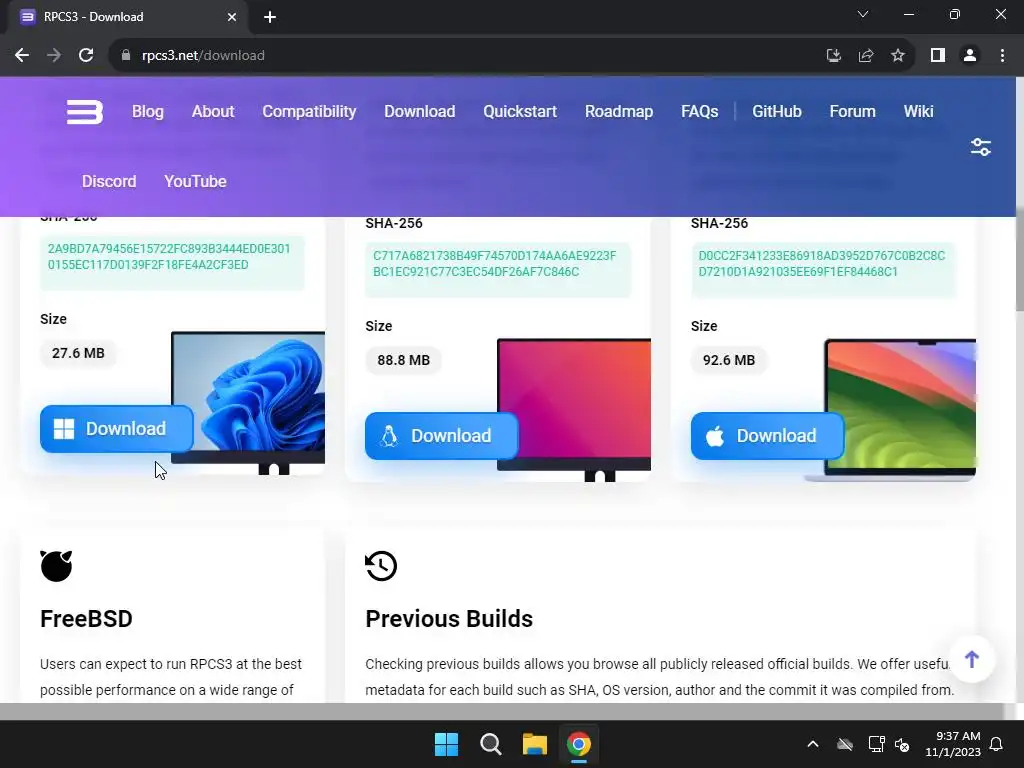Click the 88.8 MB size badge
1024x768 pixels.
(x=404, y=360)
